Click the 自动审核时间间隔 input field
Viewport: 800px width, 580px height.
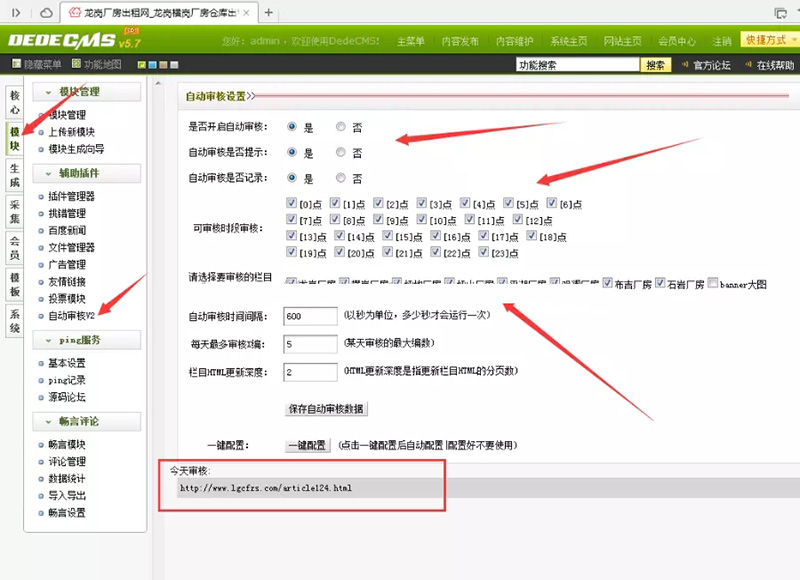310,316
